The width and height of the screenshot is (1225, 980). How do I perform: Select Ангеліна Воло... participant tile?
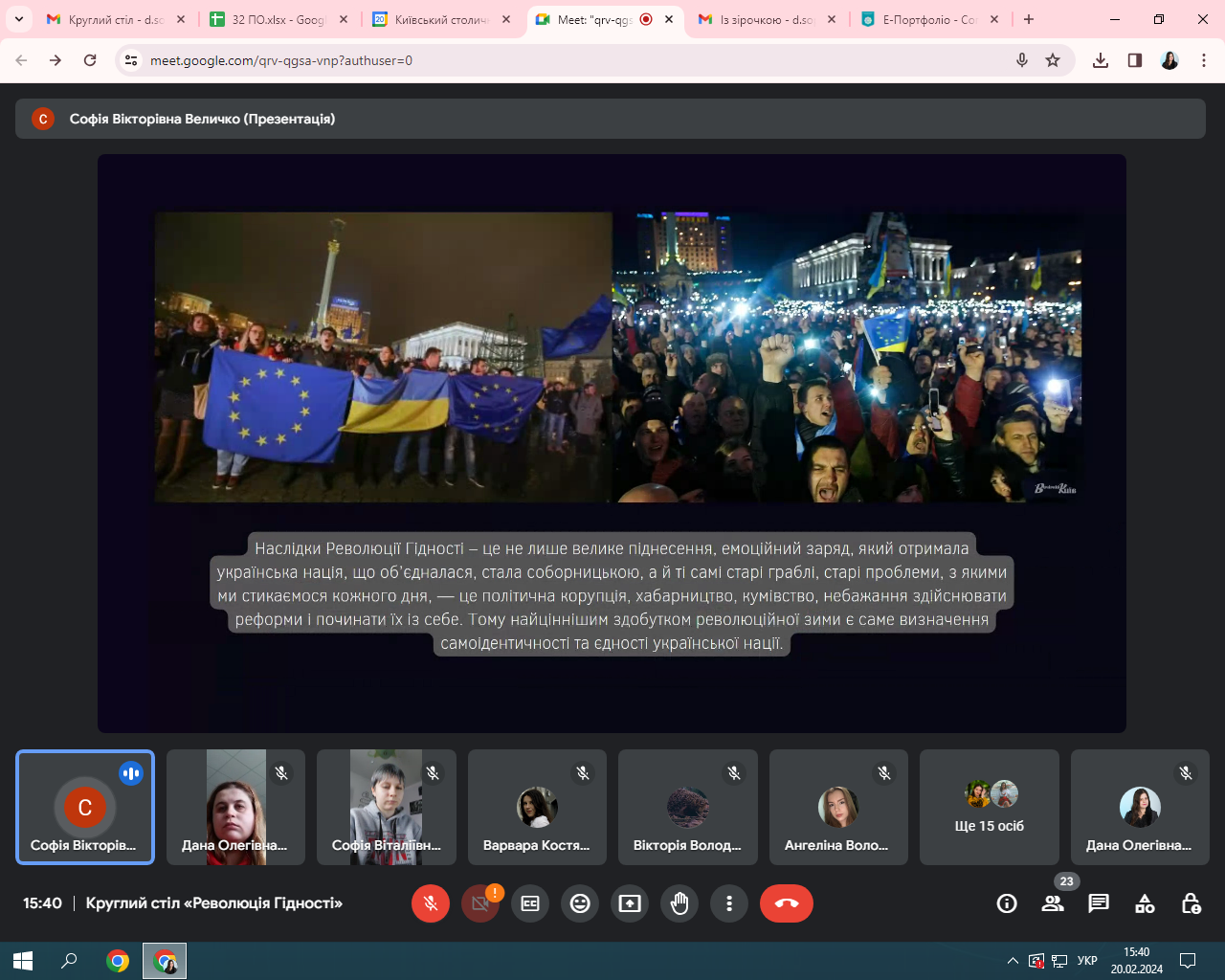[x=838, y=807]
